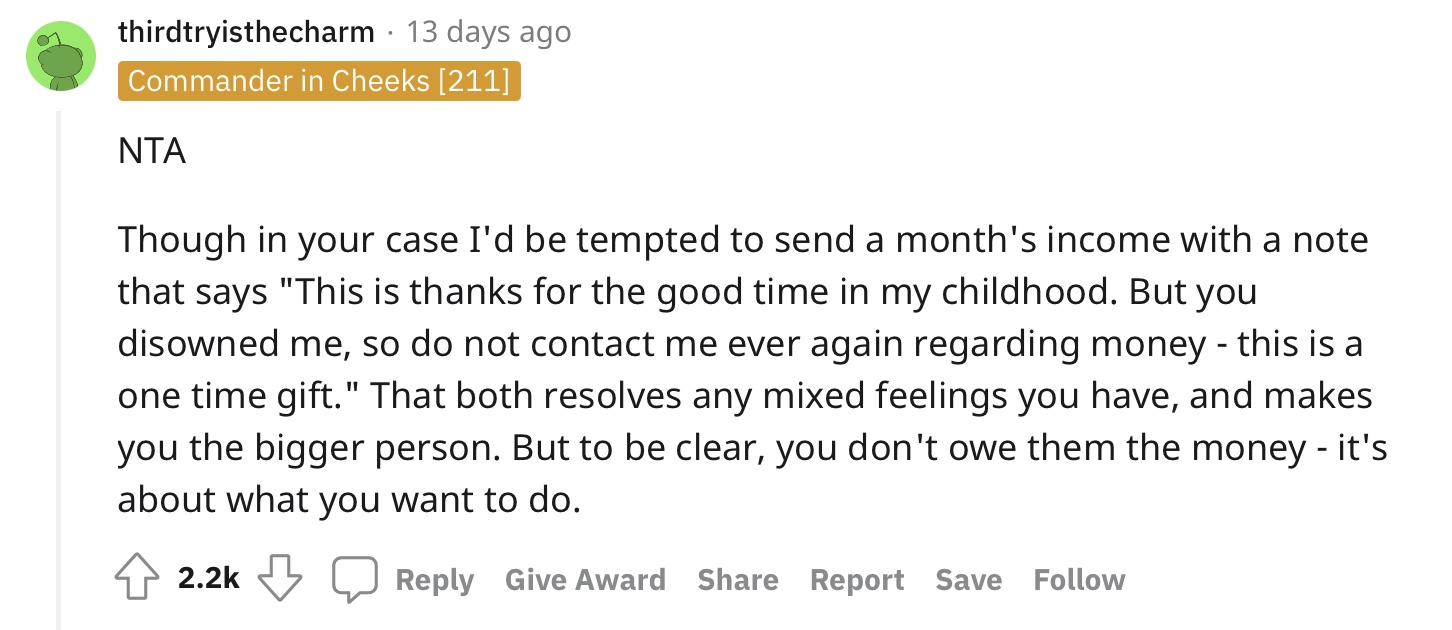Upvote the comment by thirdtryisthecharm
This screenshot has height=630, width=1452.
click(139, 579)
